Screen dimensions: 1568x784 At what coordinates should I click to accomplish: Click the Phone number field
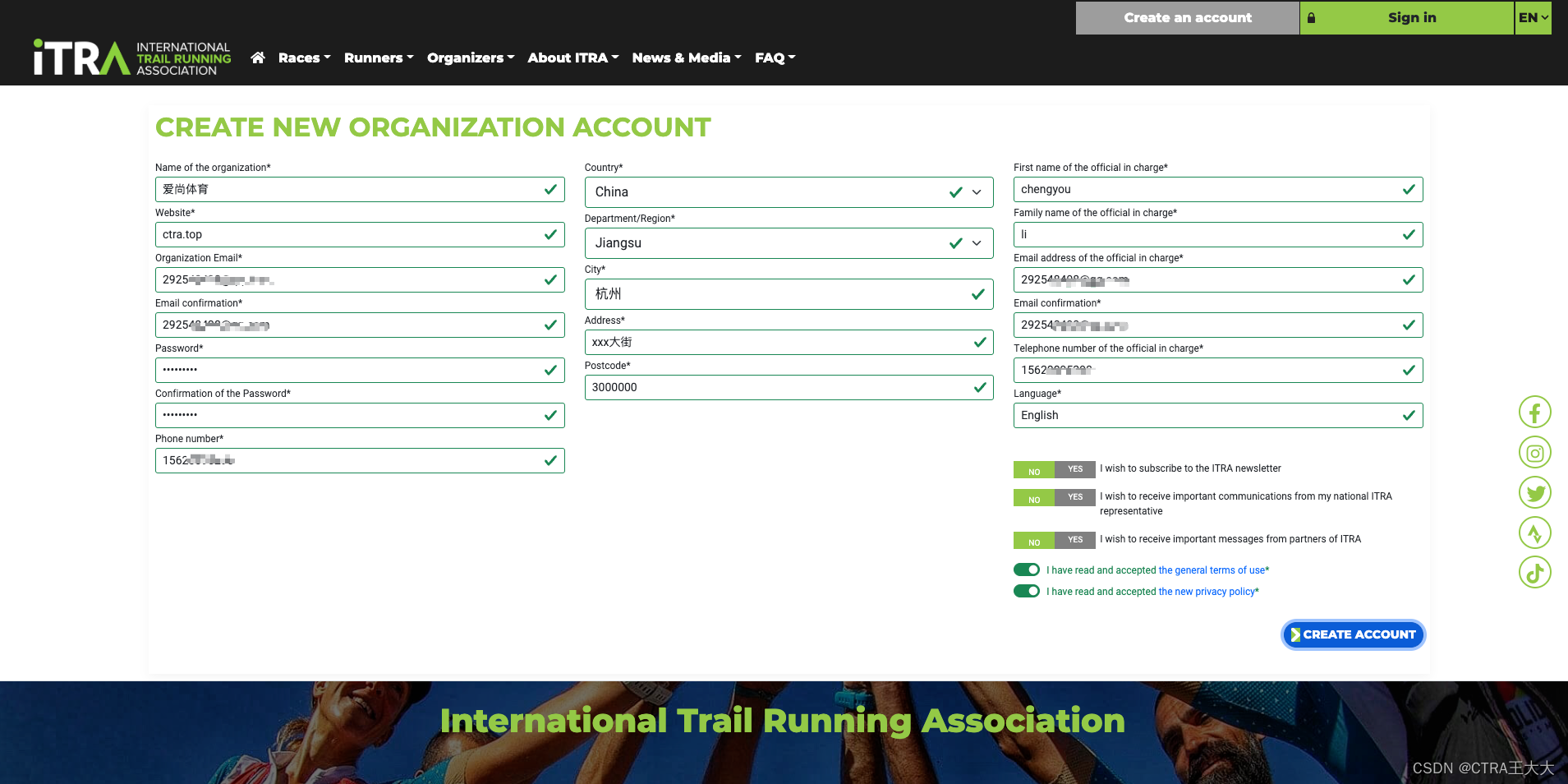pos(360,461)
